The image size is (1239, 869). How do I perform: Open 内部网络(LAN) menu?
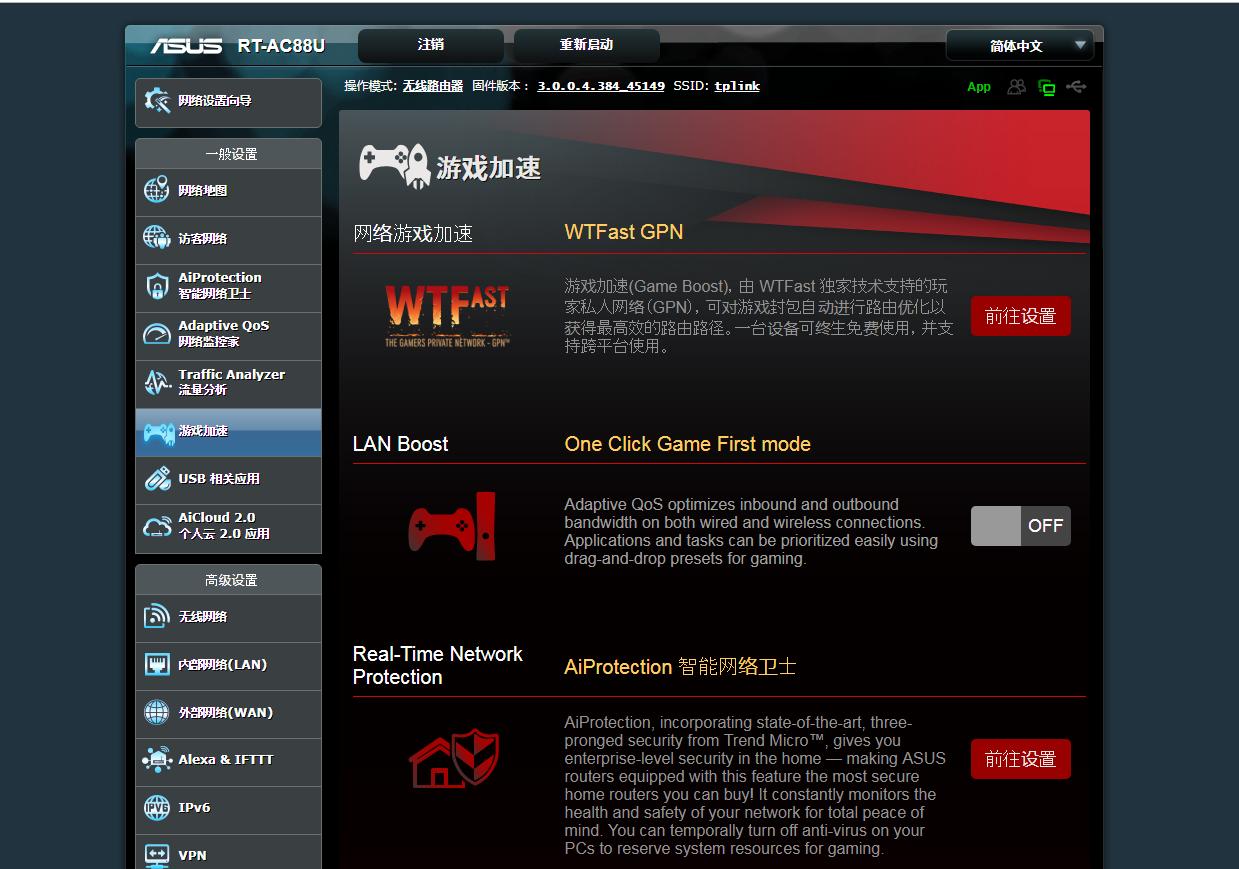click(x=228, y=665)
